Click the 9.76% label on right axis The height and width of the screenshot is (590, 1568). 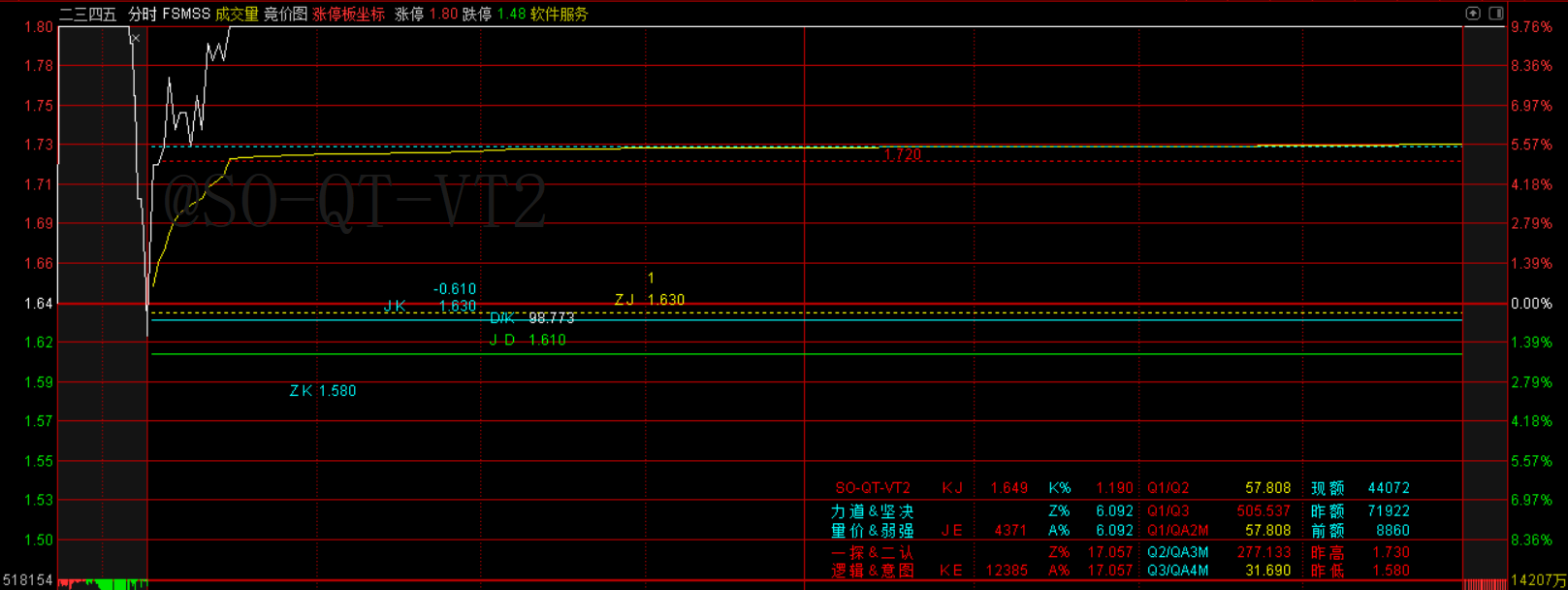1532,27
